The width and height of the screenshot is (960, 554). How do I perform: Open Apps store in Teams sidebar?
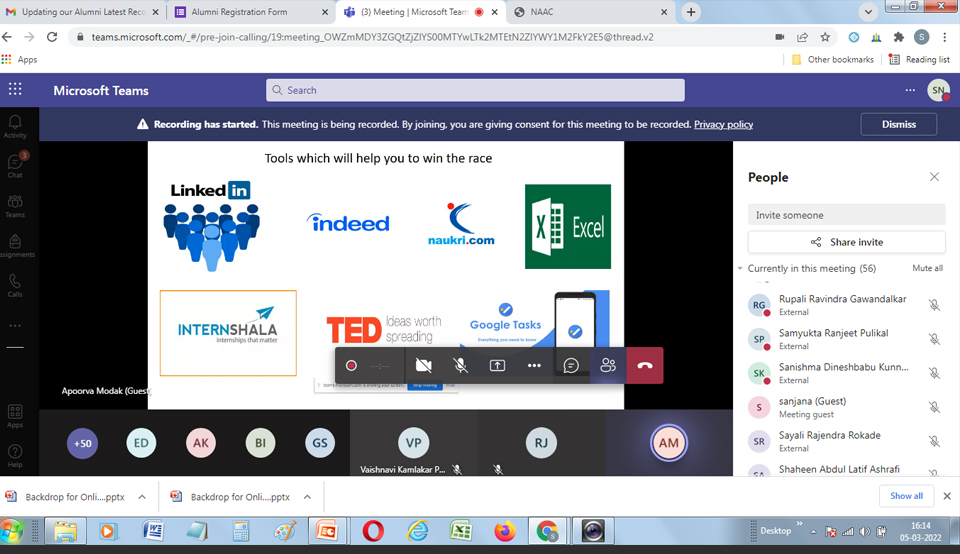[15, 416]
